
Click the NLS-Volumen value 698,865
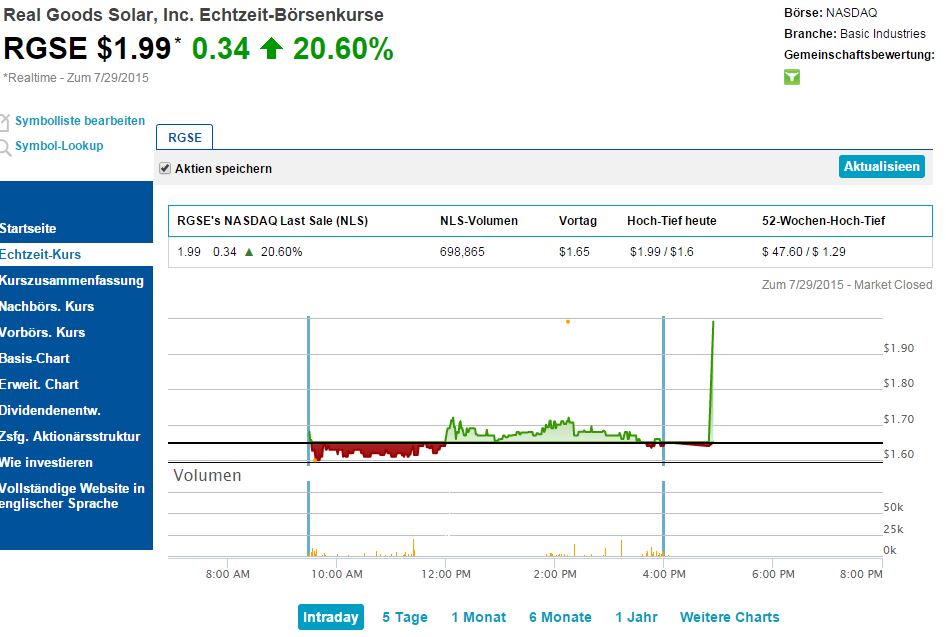click(x=462, y=252)
